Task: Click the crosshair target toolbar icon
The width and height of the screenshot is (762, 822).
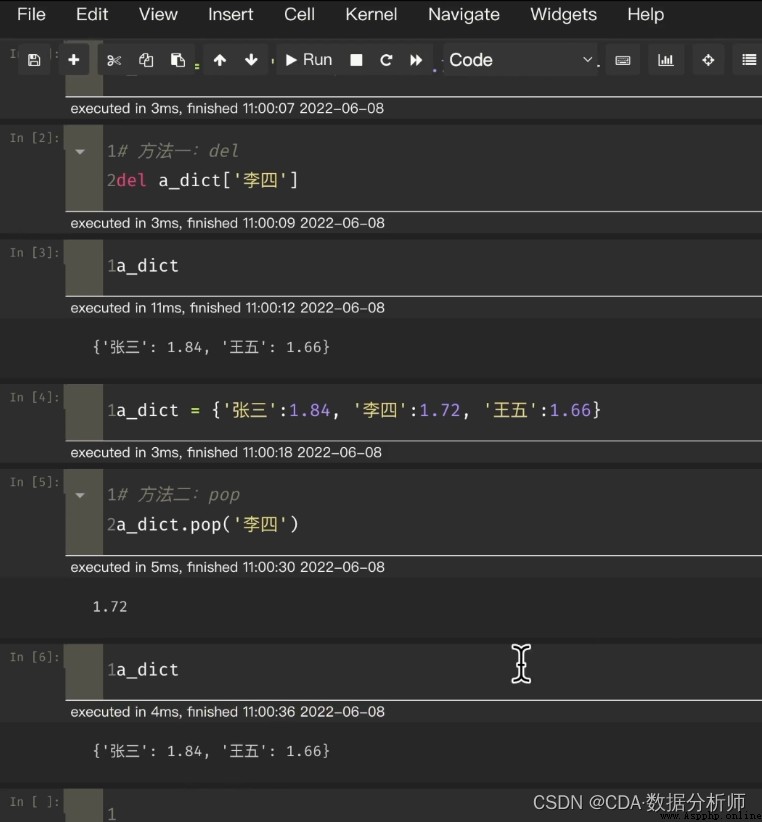Action: pyautogui.click(x=708, y=60)
